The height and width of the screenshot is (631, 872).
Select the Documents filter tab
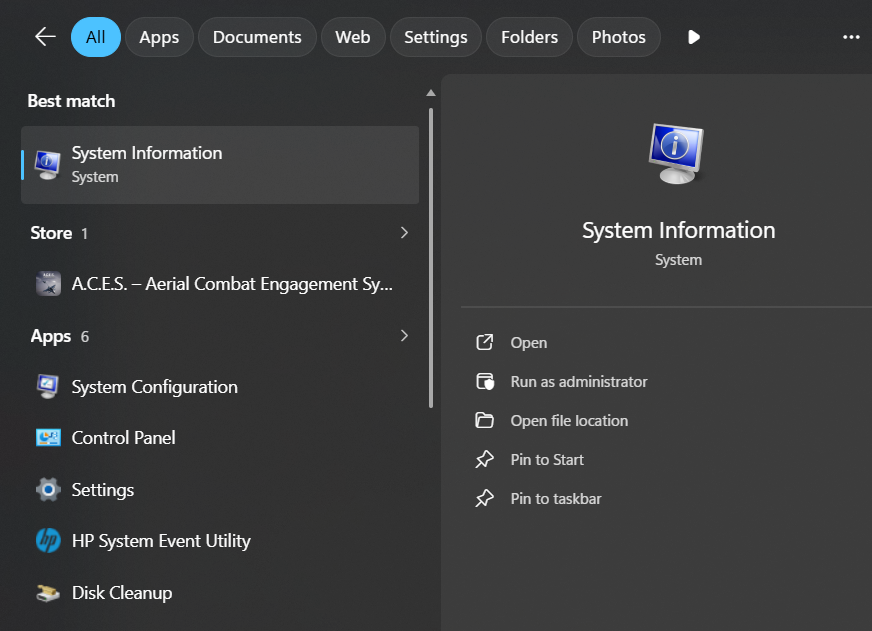pyautogui.click(x=257, y=37)
